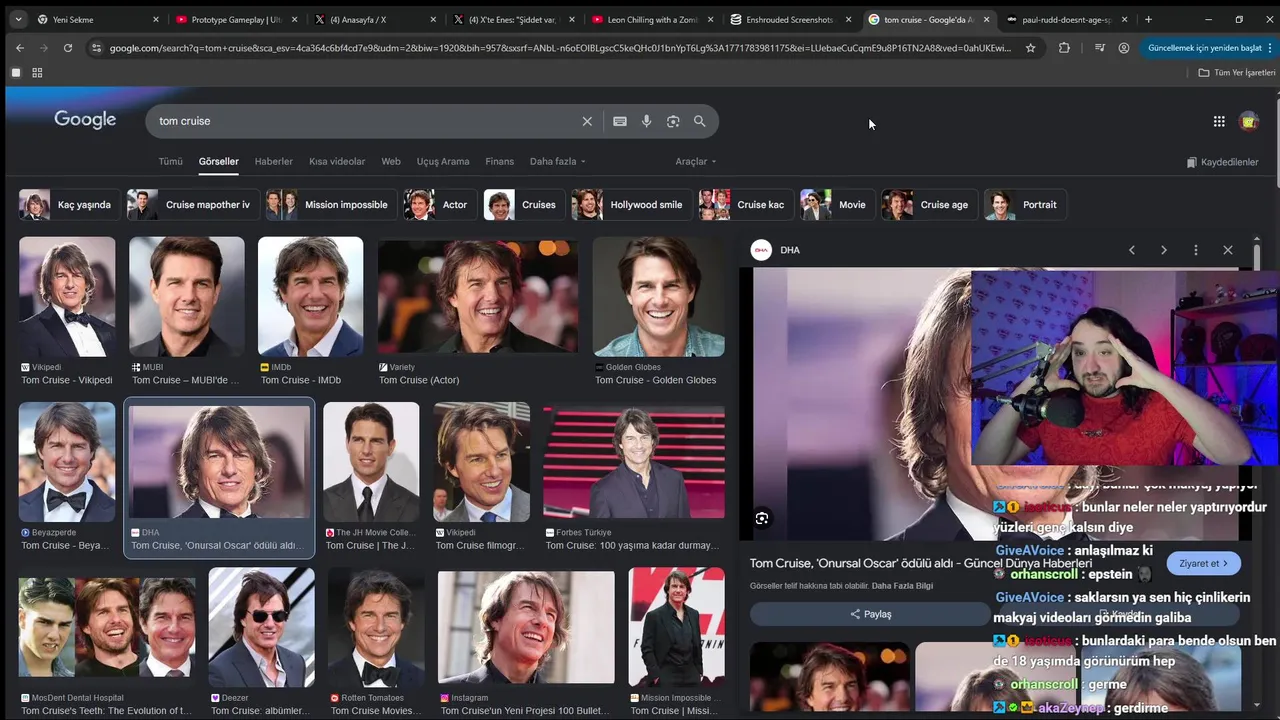Open the Golden Globes image thumbnail
1280x720 pixels.
tap(659, 297)
